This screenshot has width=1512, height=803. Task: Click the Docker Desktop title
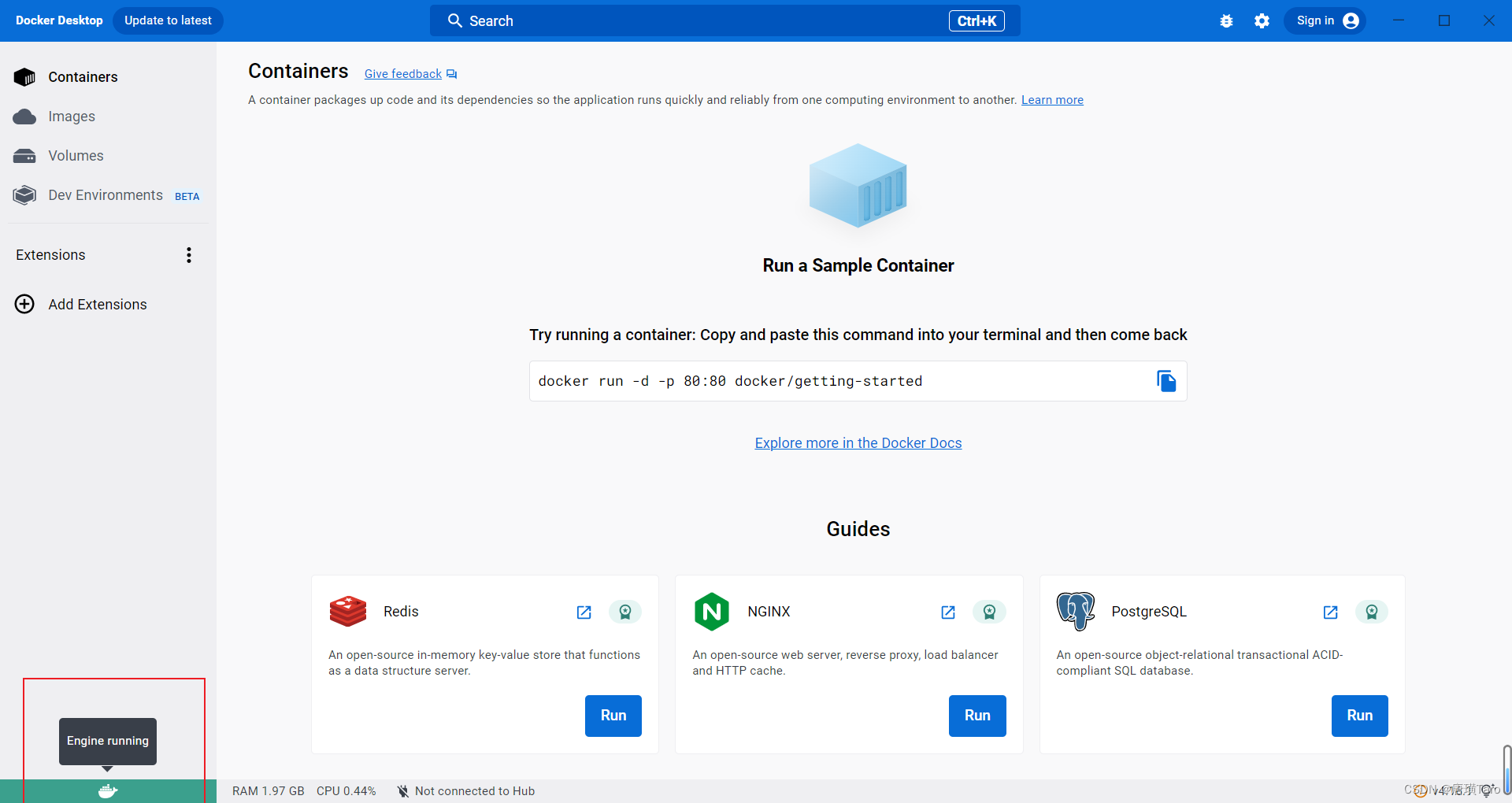(59, 20)
